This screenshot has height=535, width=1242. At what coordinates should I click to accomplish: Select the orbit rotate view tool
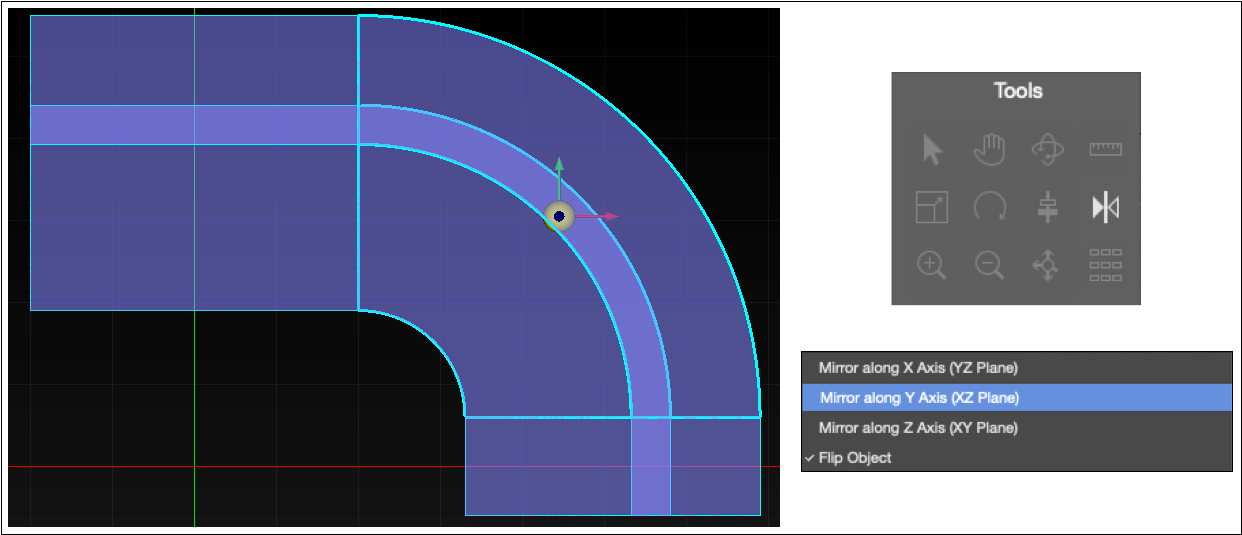(x=1047, y=150)
